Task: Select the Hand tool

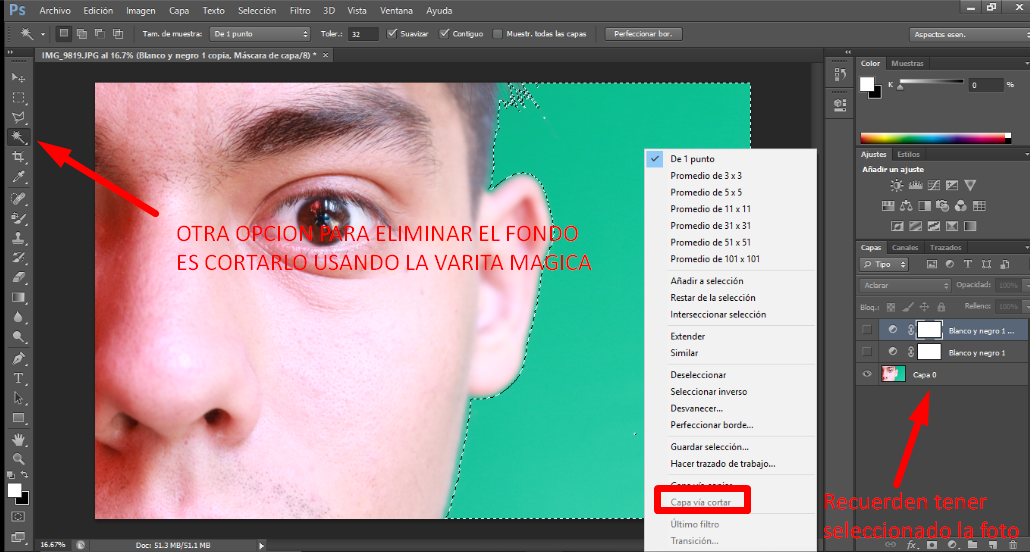Action: click(x=18, y=439)
